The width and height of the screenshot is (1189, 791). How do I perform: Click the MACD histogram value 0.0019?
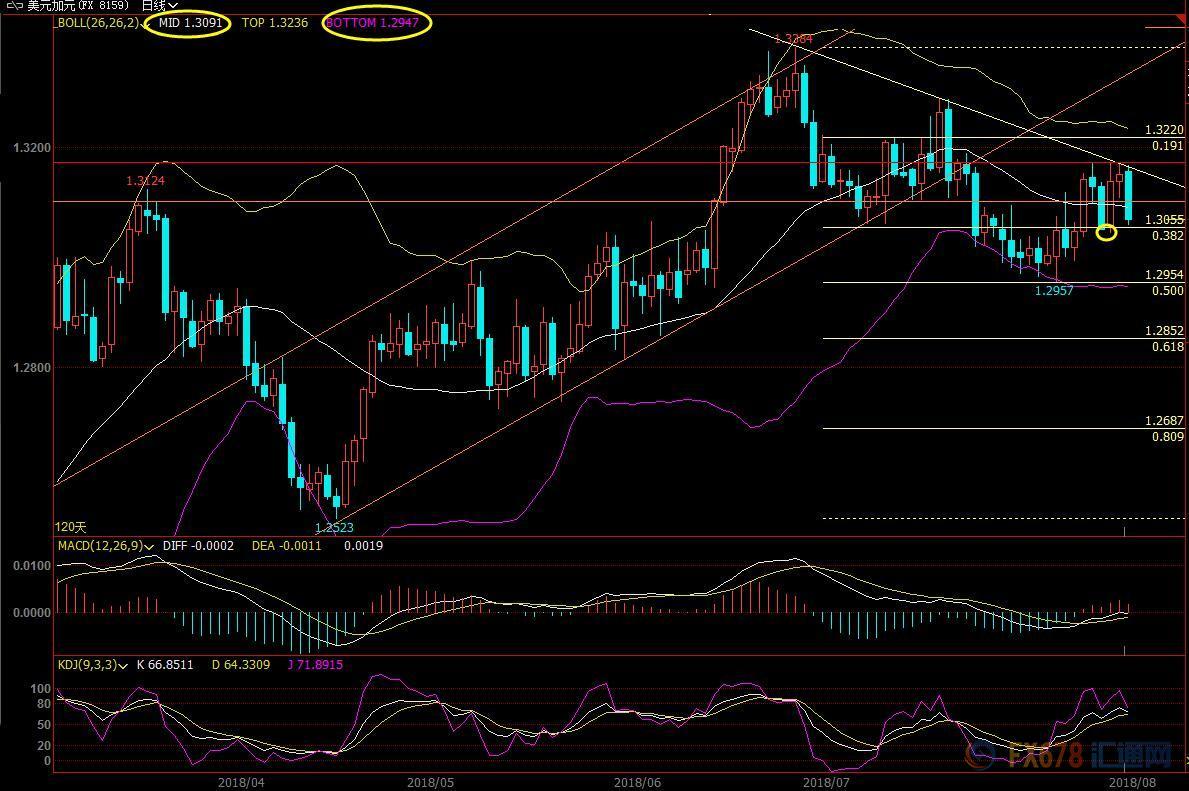click(x=363, y=546)
